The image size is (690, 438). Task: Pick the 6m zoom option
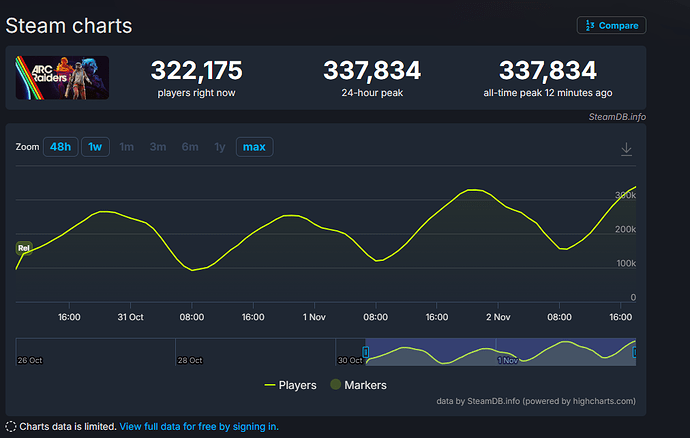(x=189, y=147)
